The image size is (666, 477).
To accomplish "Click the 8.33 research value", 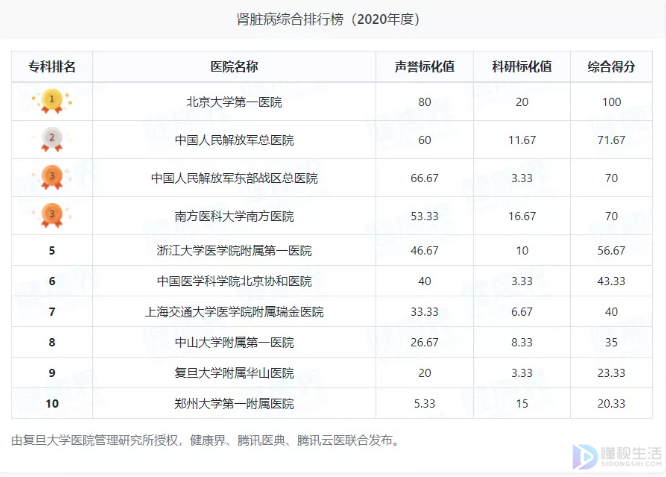I will [522, 342].
